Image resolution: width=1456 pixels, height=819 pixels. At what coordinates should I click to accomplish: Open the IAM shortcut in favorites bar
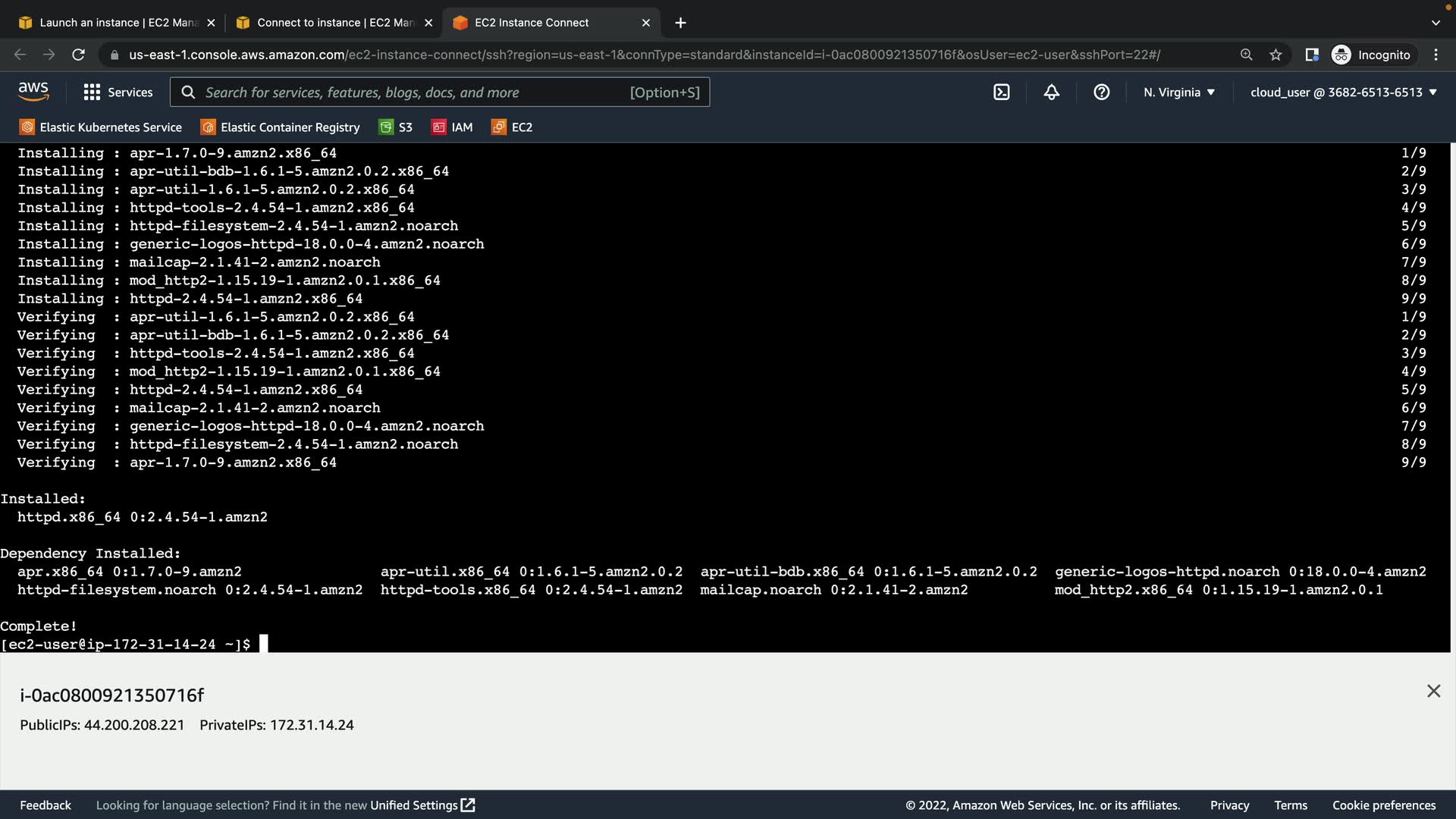(453, 127)
